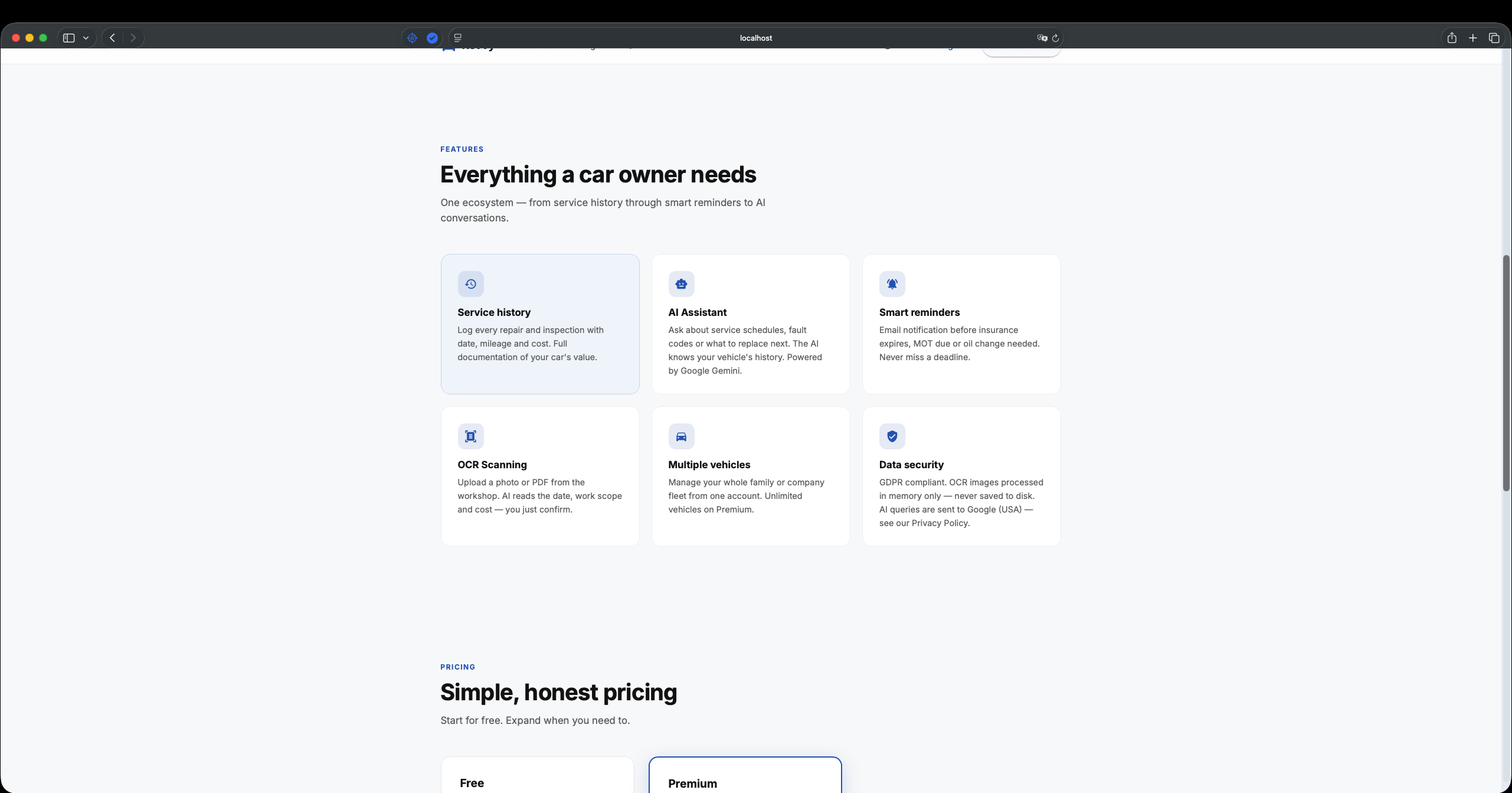Select the Premium pricing plan card
Screen dimensions: 1512x793
pos(745,775)
